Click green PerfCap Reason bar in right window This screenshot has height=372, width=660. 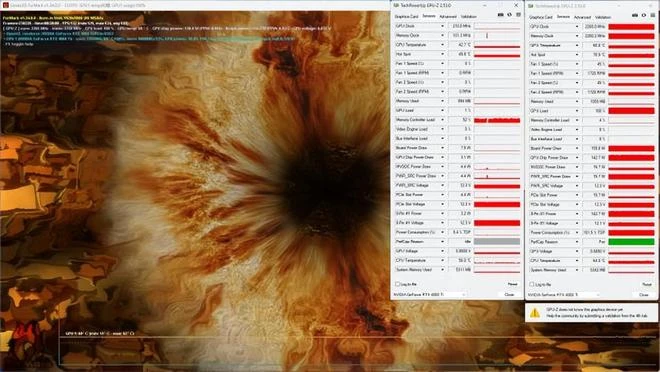pos(631,242)
